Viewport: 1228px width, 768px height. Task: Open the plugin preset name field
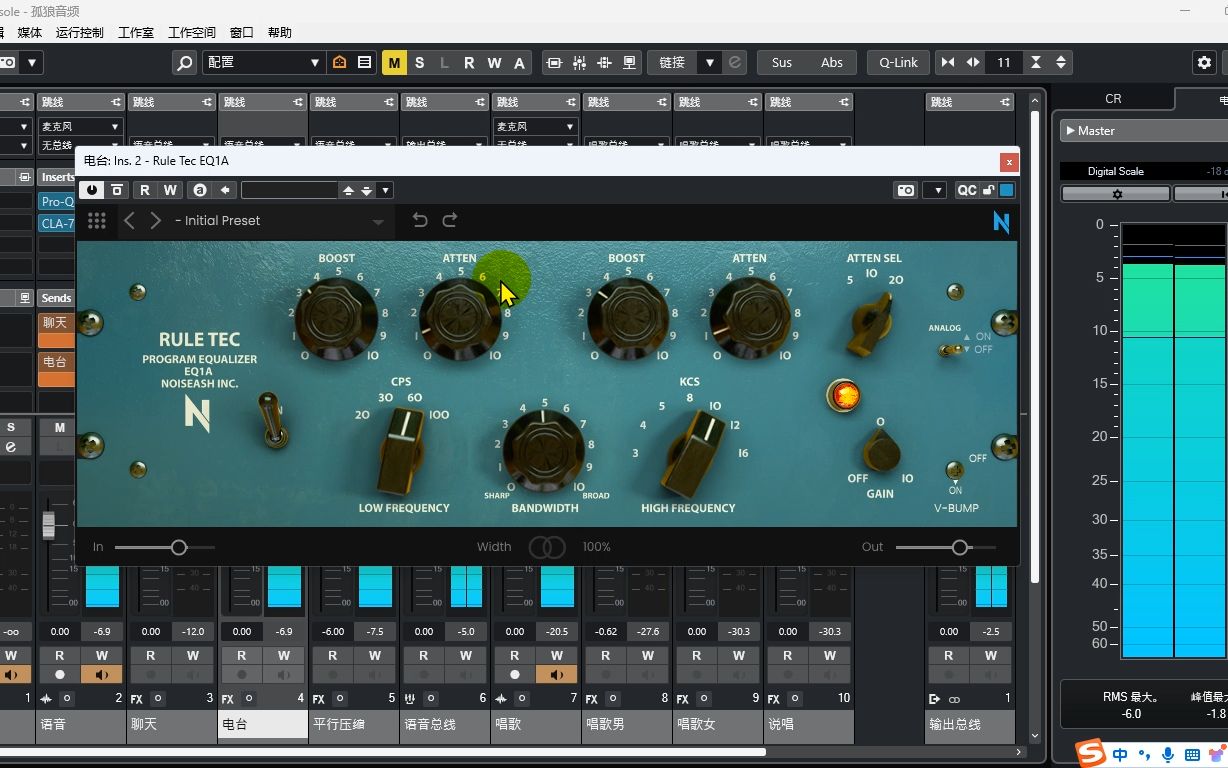click(x=290, y=190)
